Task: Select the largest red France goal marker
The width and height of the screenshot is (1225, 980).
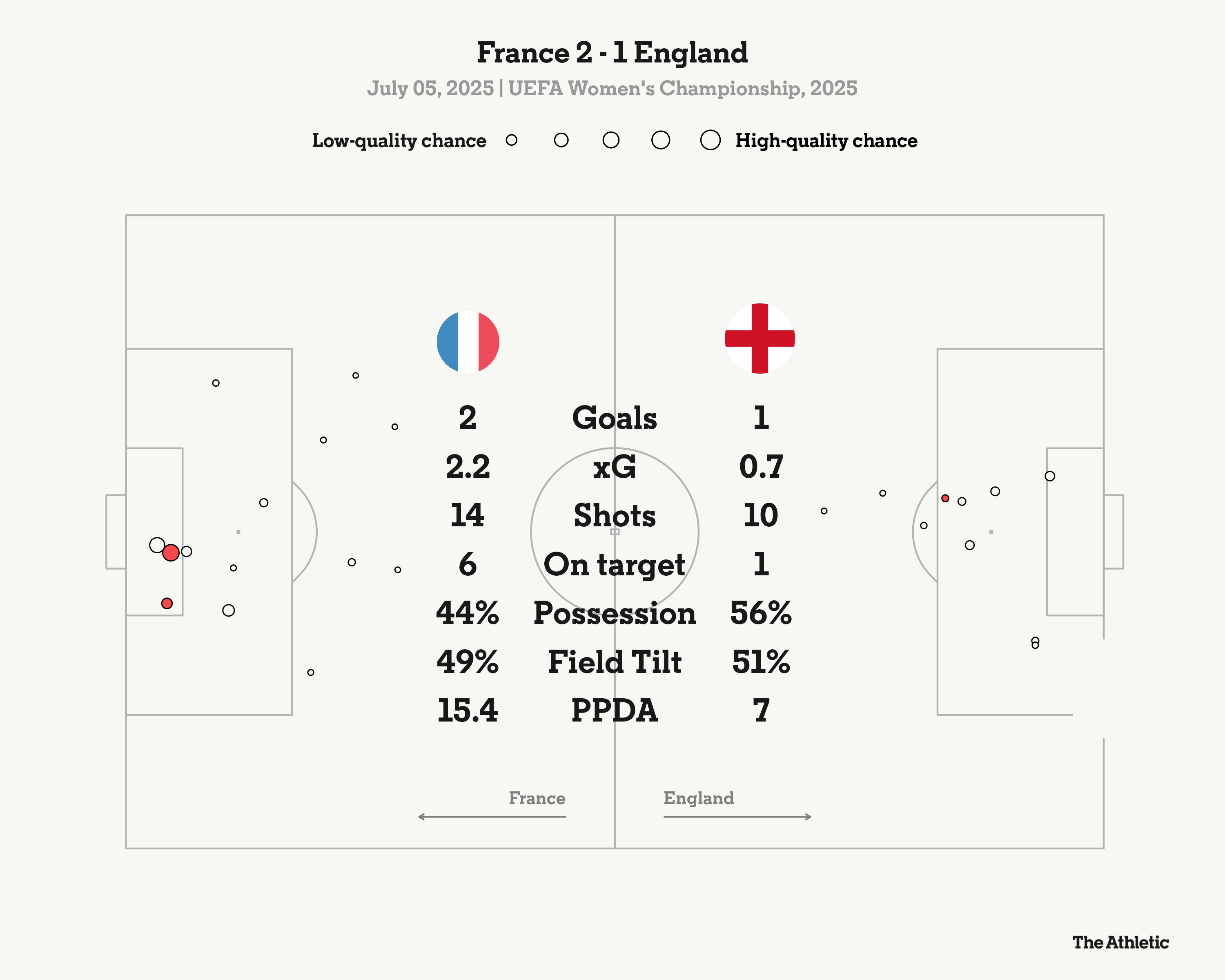Action: pyautogui.click(x=171, y=552)
